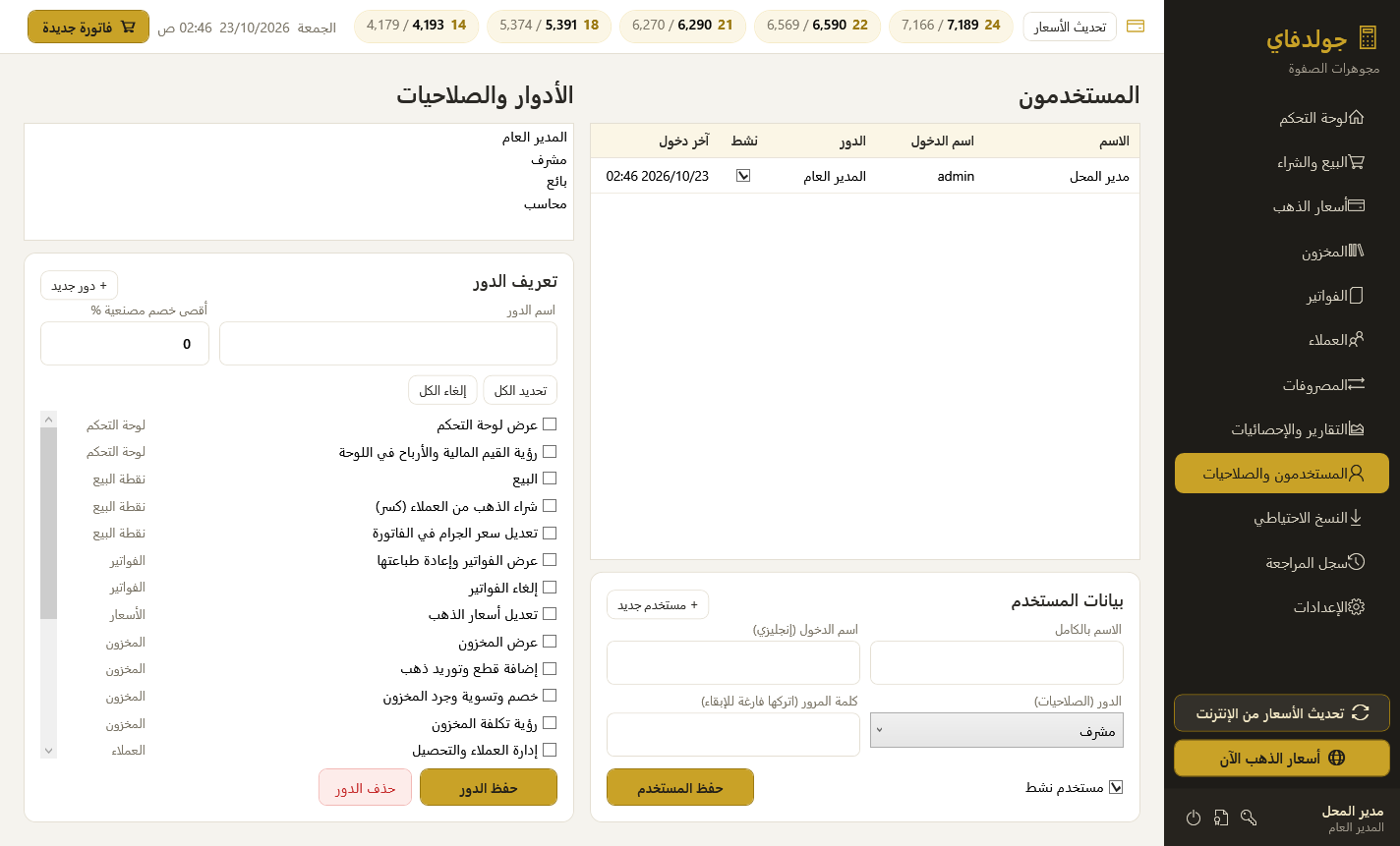Check رؤية تكلفة المخزون permission

[x=551, y=723]
